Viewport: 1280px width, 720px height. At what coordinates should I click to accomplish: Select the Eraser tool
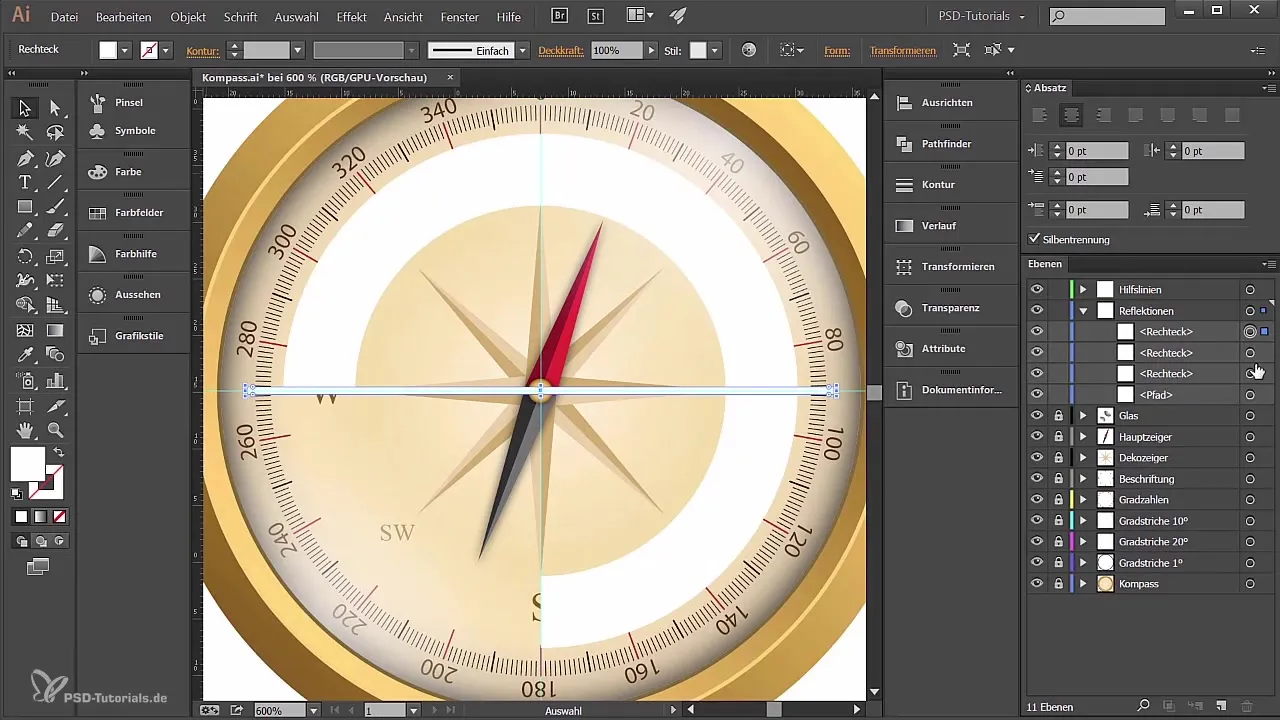click(x=55, y=231)
